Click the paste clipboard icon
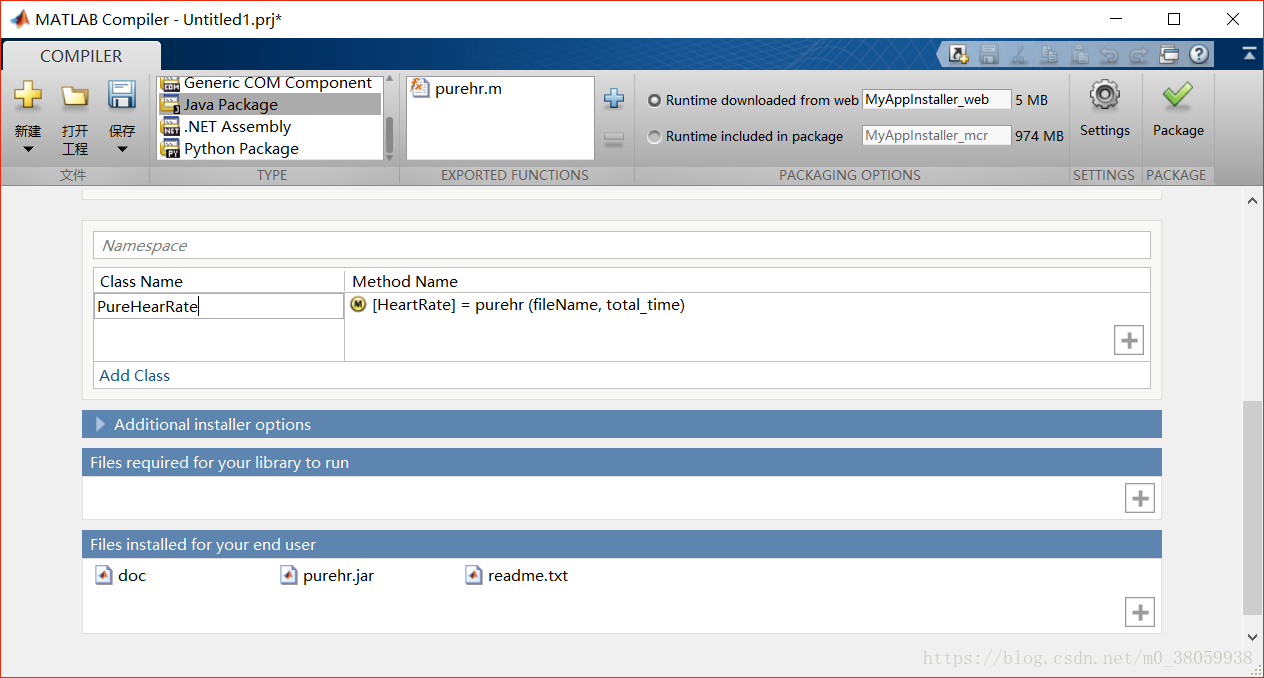This screenshot has width=1264, height=678. (x=1079, y=55)
